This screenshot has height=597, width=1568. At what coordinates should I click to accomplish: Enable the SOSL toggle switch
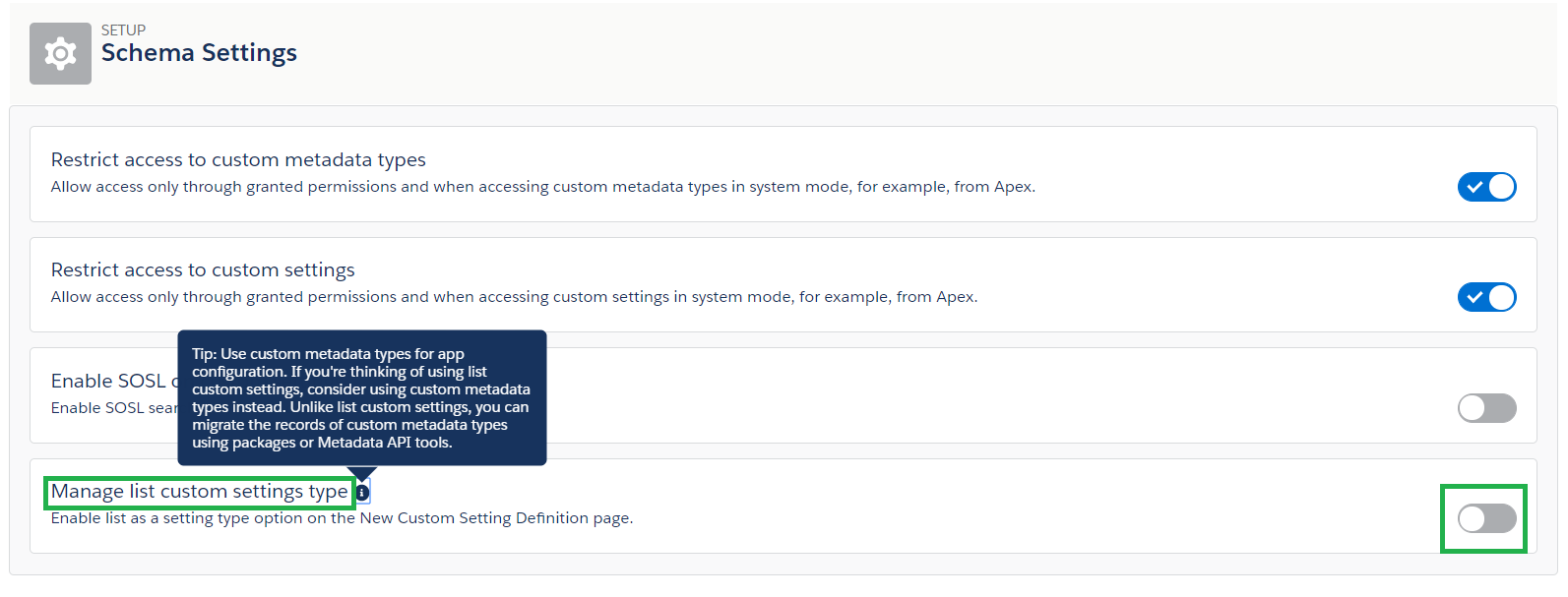[x=1486, y=408]
